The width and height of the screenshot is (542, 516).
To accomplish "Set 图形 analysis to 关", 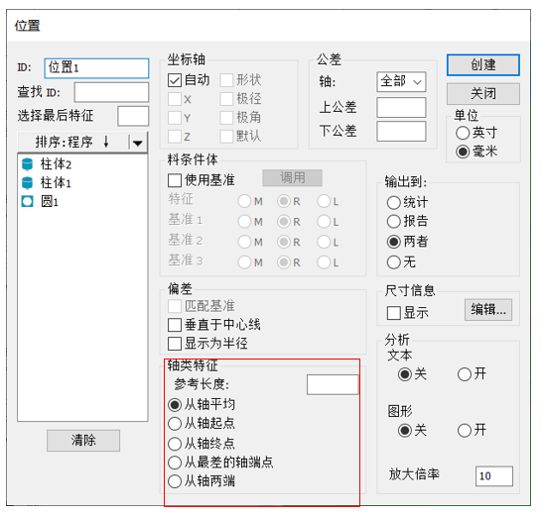I will (404, 431).
